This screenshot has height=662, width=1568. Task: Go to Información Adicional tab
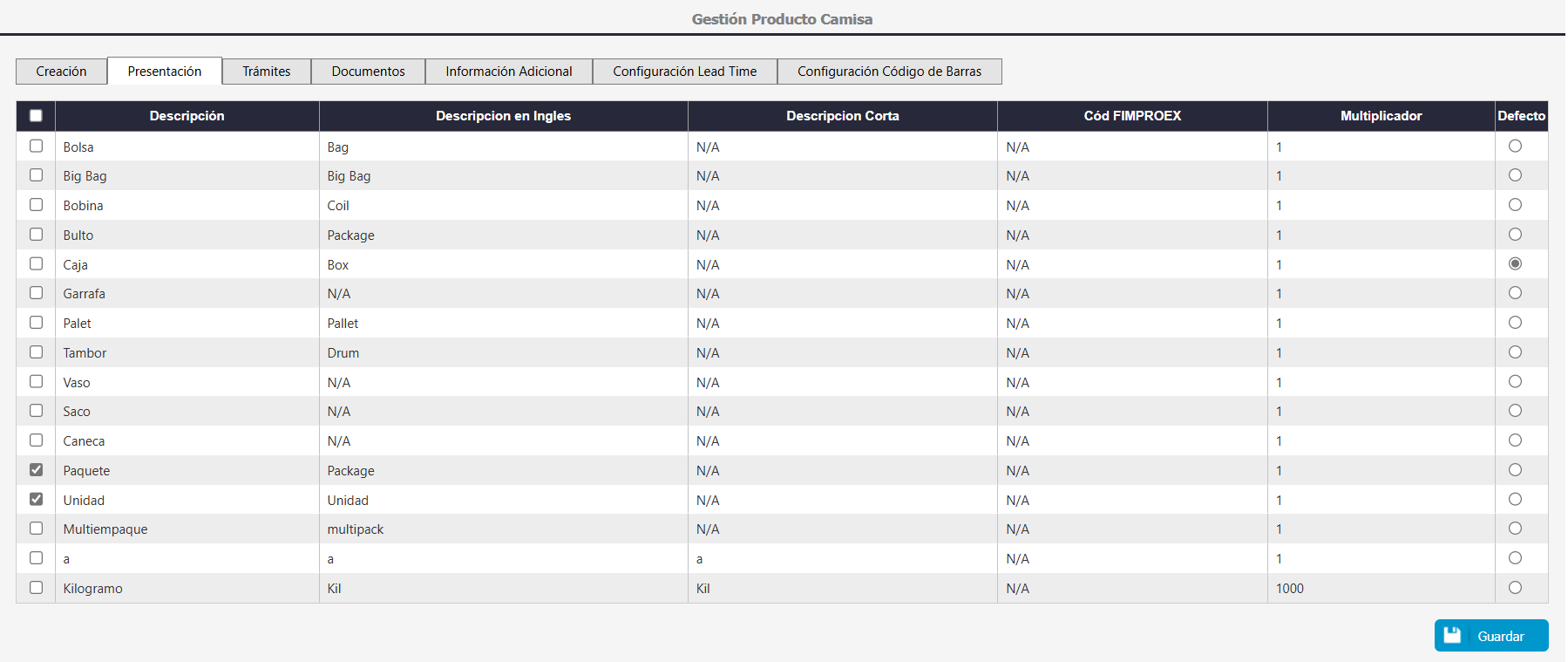(x=508, y=72)
